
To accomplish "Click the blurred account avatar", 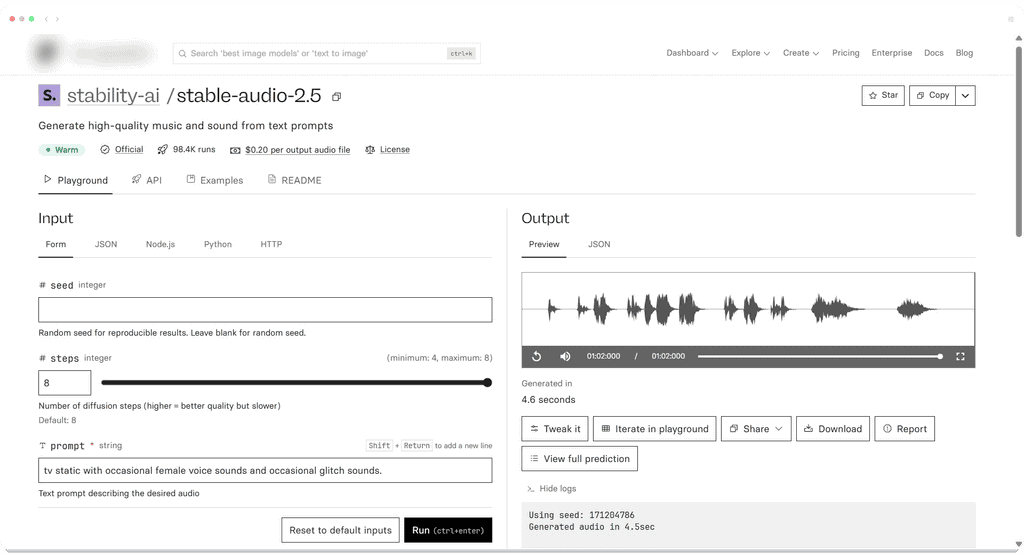I will tap(46, 53).
